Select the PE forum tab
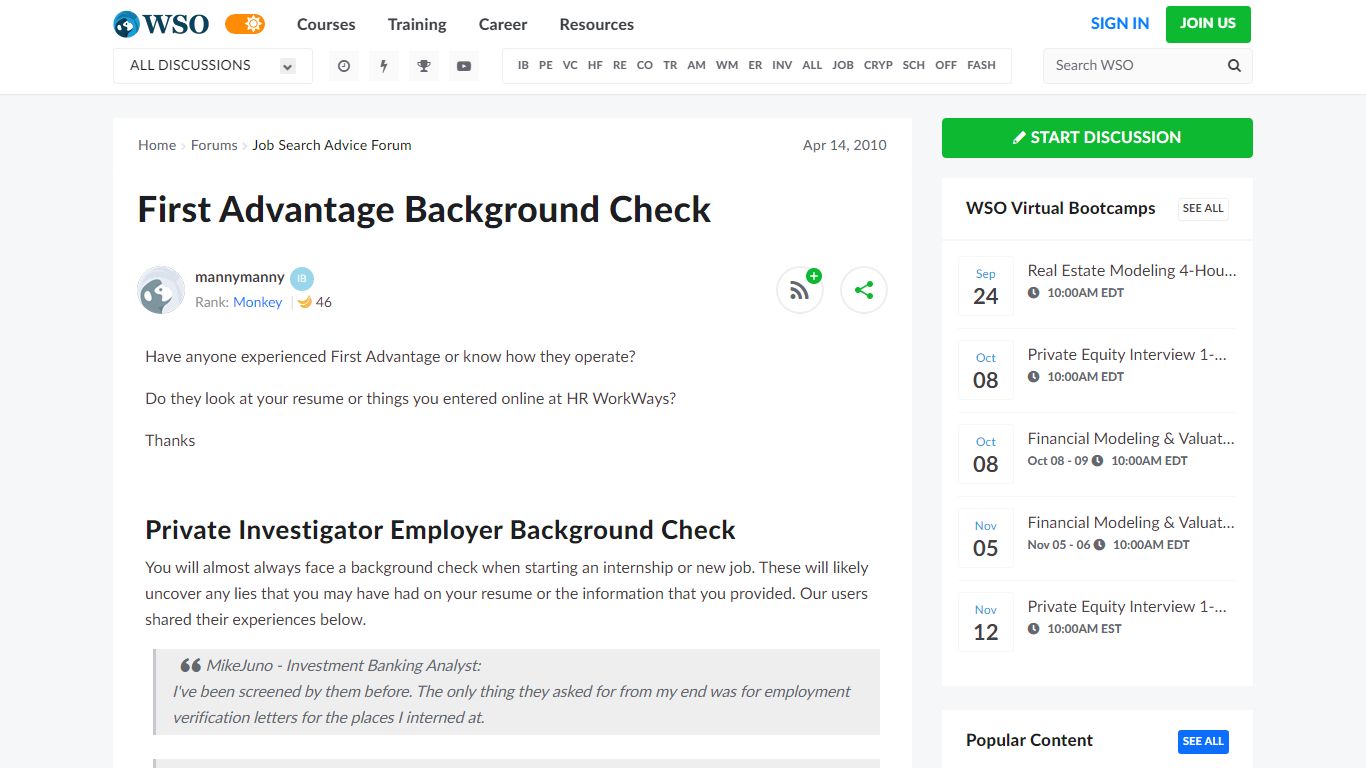The height and width of the screenshot is (768, 1366). click(x=546, y=65)
